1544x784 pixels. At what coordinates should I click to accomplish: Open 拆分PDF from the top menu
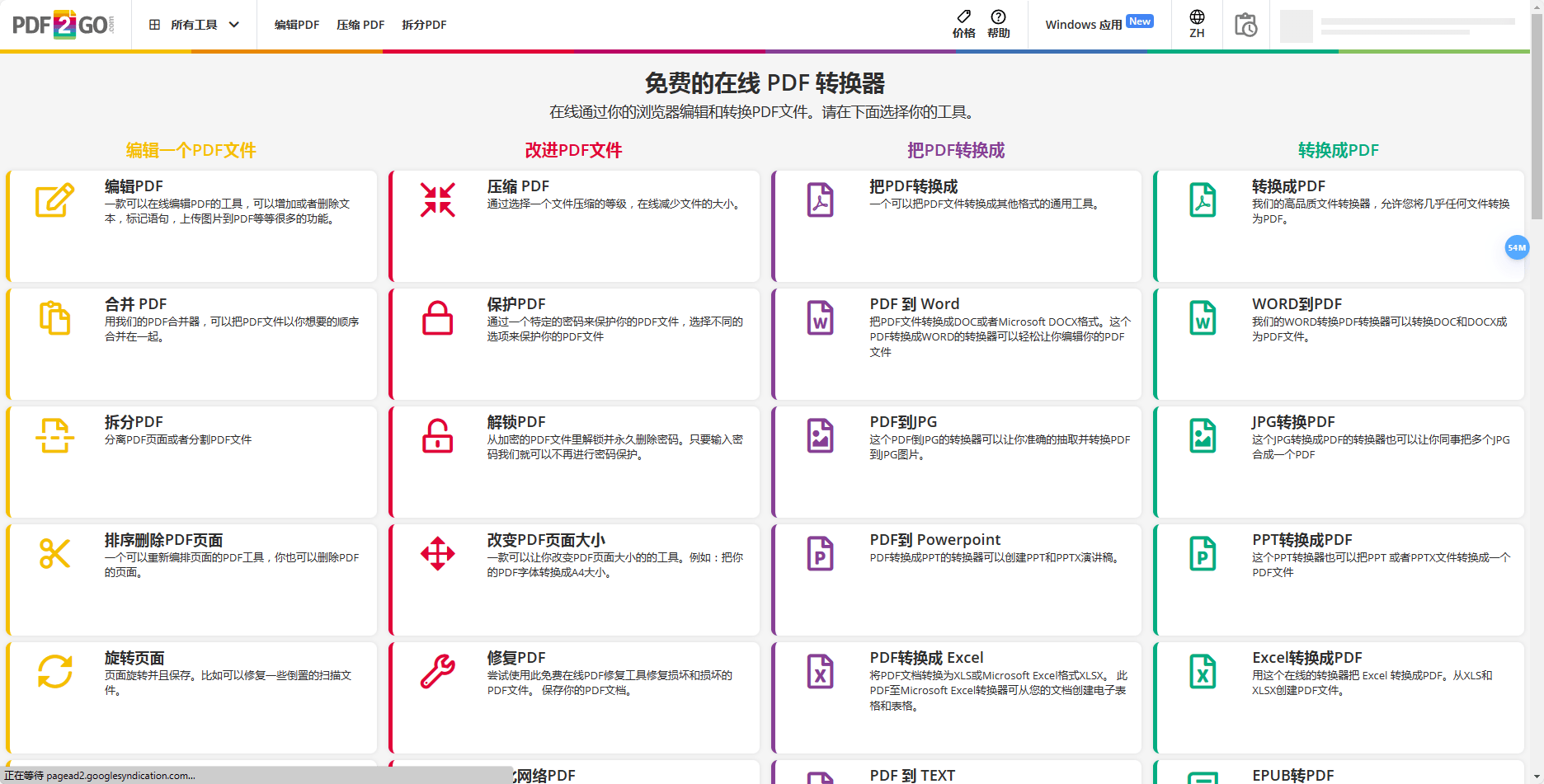click(424, 25)
